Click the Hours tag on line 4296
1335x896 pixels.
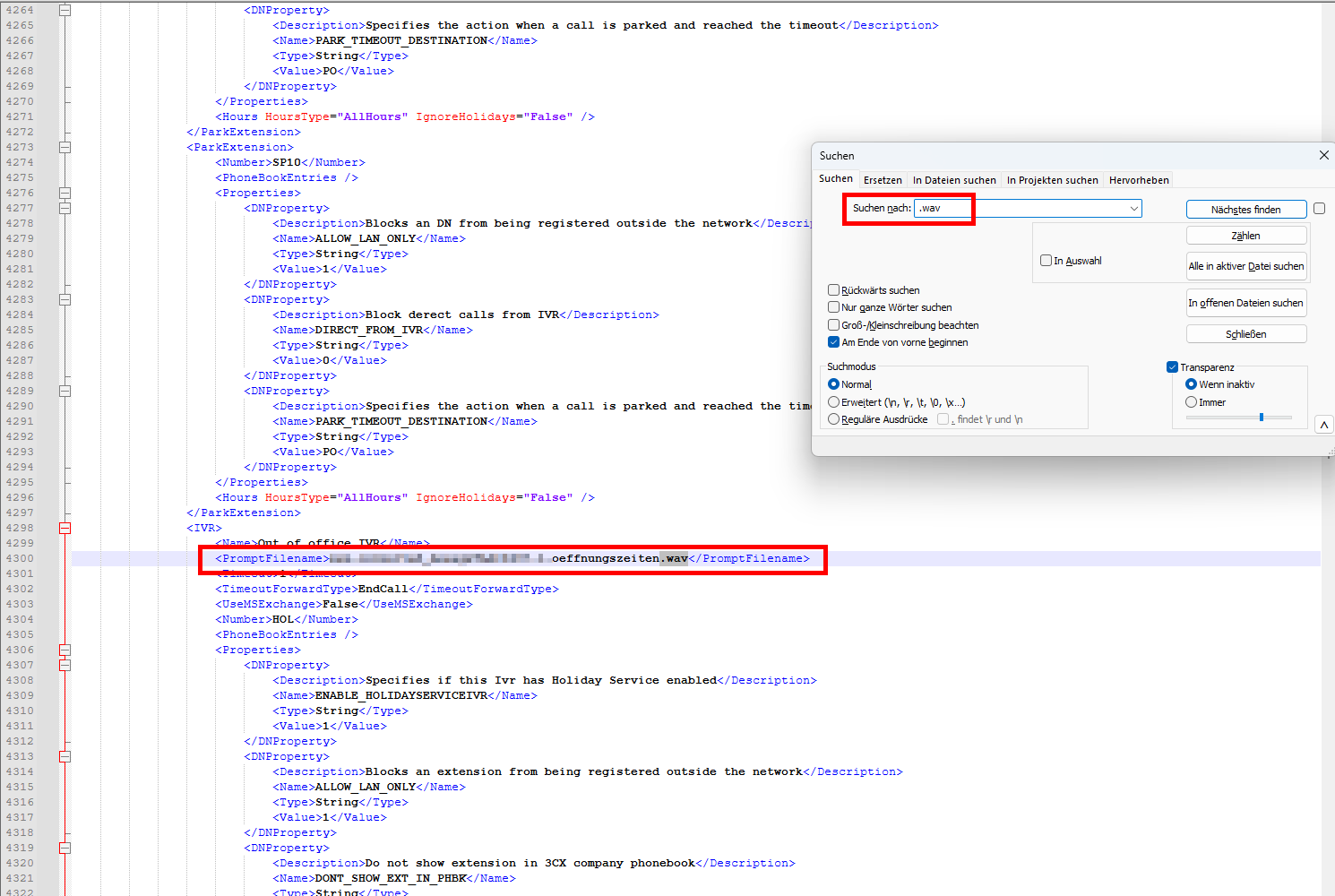405,497
